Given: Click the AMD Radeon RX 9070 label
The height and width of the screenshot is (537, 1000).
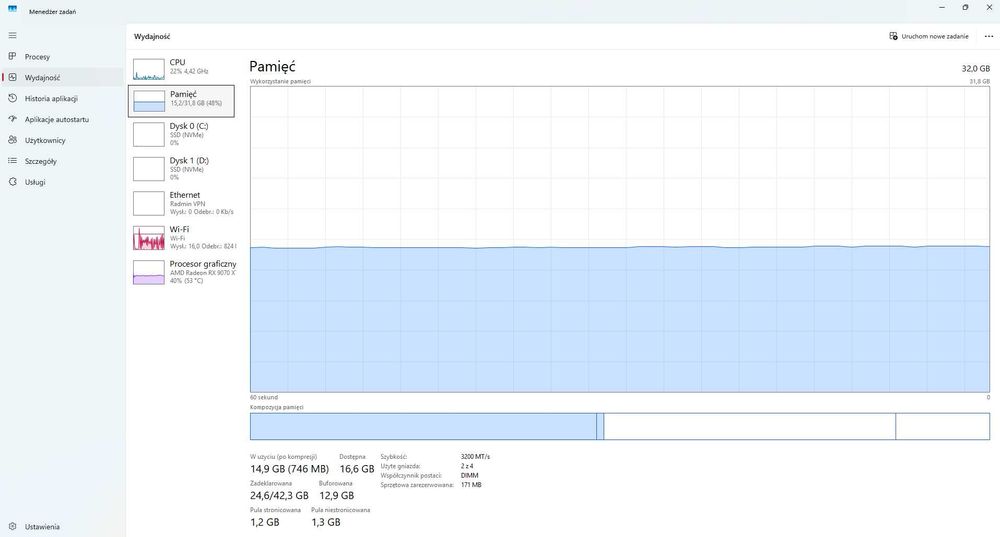Looking at the screenshot, I should (x=203, y=272).
